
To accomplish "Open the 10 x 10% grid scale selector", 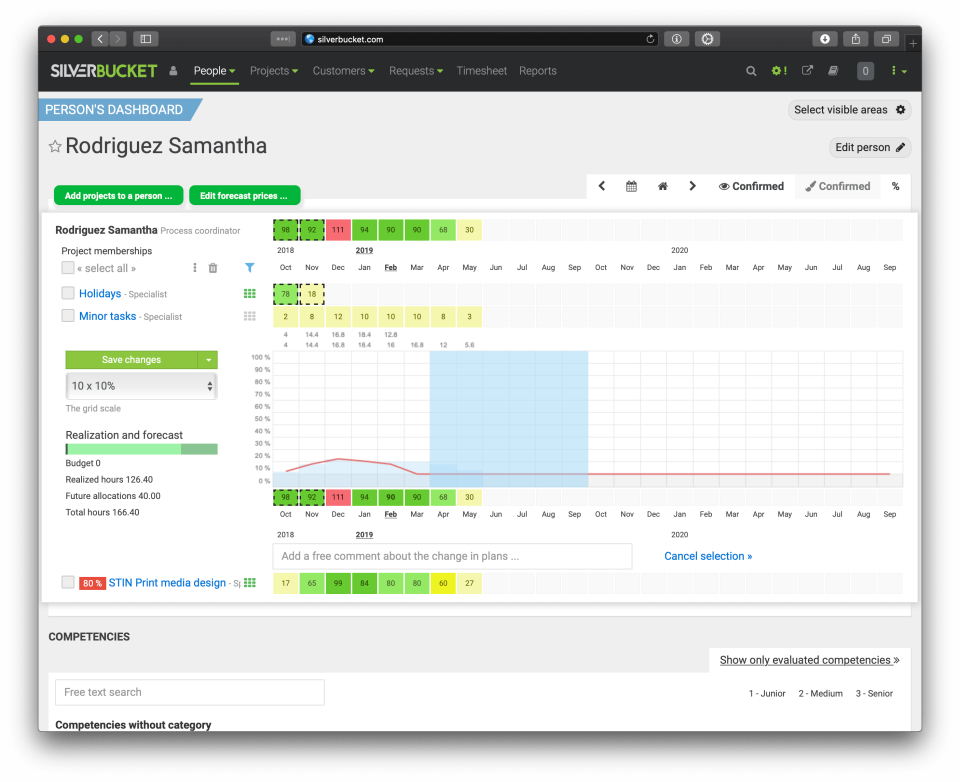I will [141, 386].
